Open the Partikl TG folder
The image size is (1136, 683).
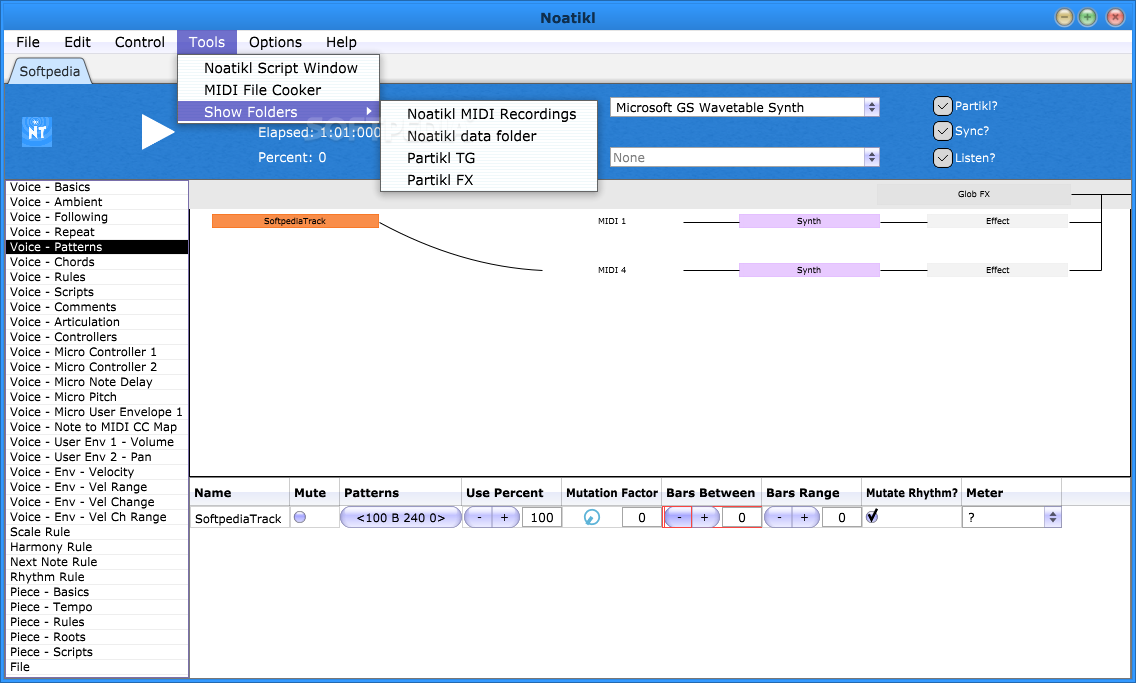coord(489,158)
